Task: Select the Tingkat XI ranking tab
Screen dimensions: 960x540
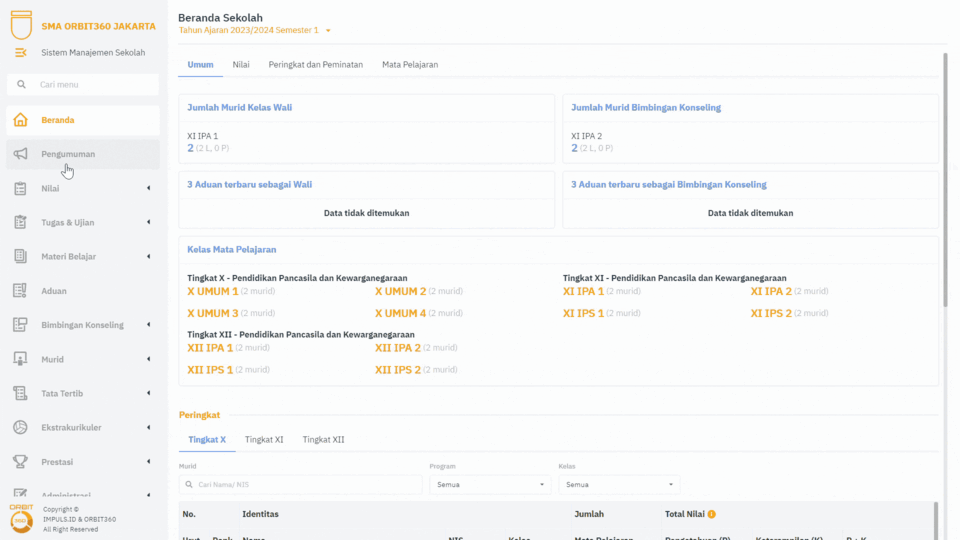Action: pos(264,440)
